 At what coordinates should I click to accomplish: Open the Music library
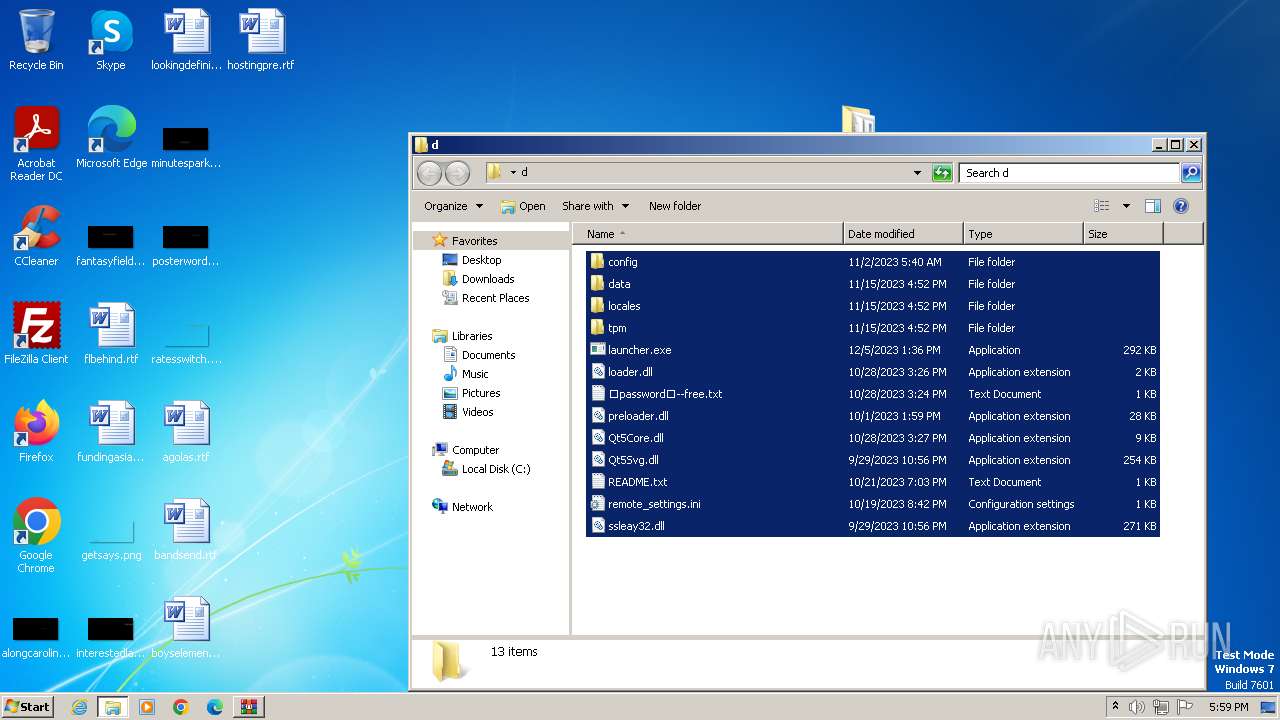475,374
